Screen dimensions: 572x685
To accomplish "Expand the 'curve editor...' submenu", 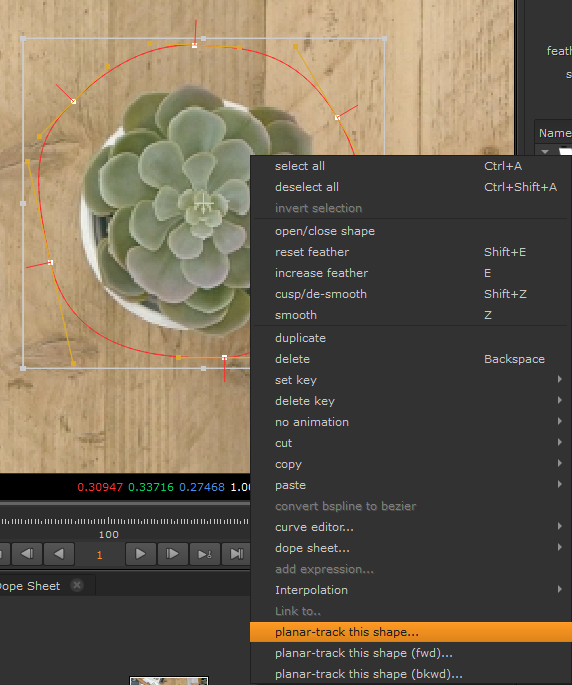I will tap(411, 527).
